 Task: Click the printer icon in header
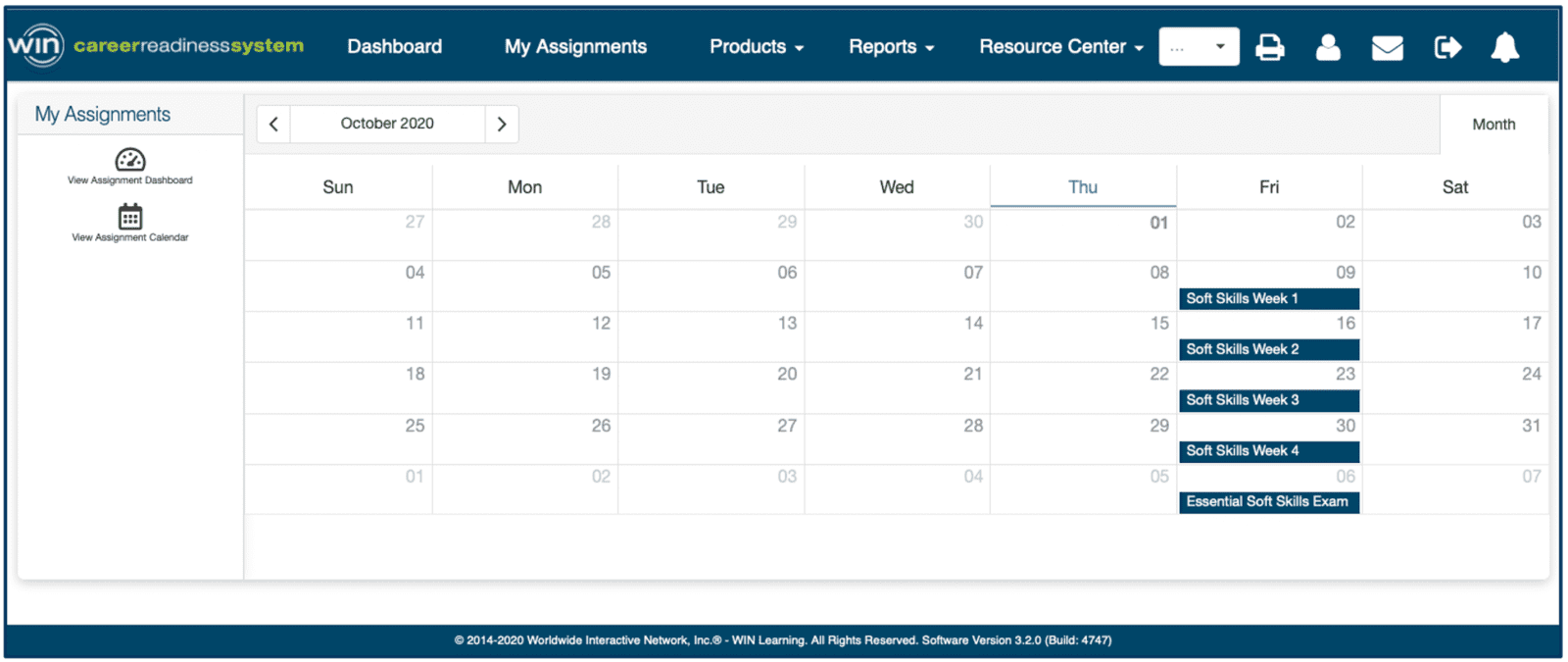(x=1269, y=47)
